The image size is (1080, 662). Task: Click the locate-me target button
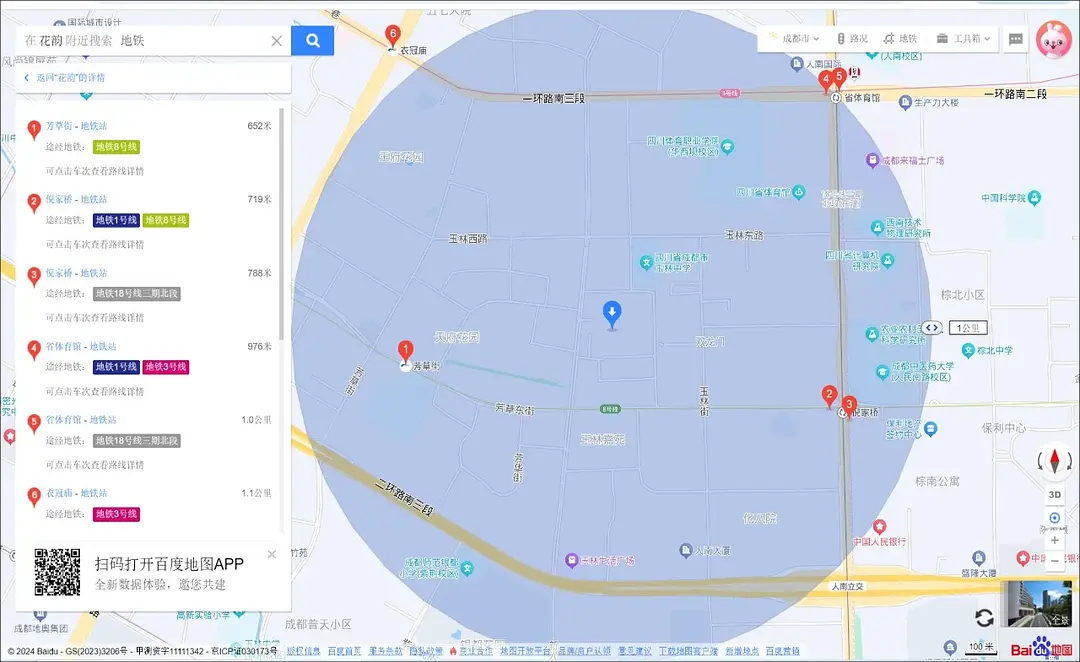tap(1055, 518)
